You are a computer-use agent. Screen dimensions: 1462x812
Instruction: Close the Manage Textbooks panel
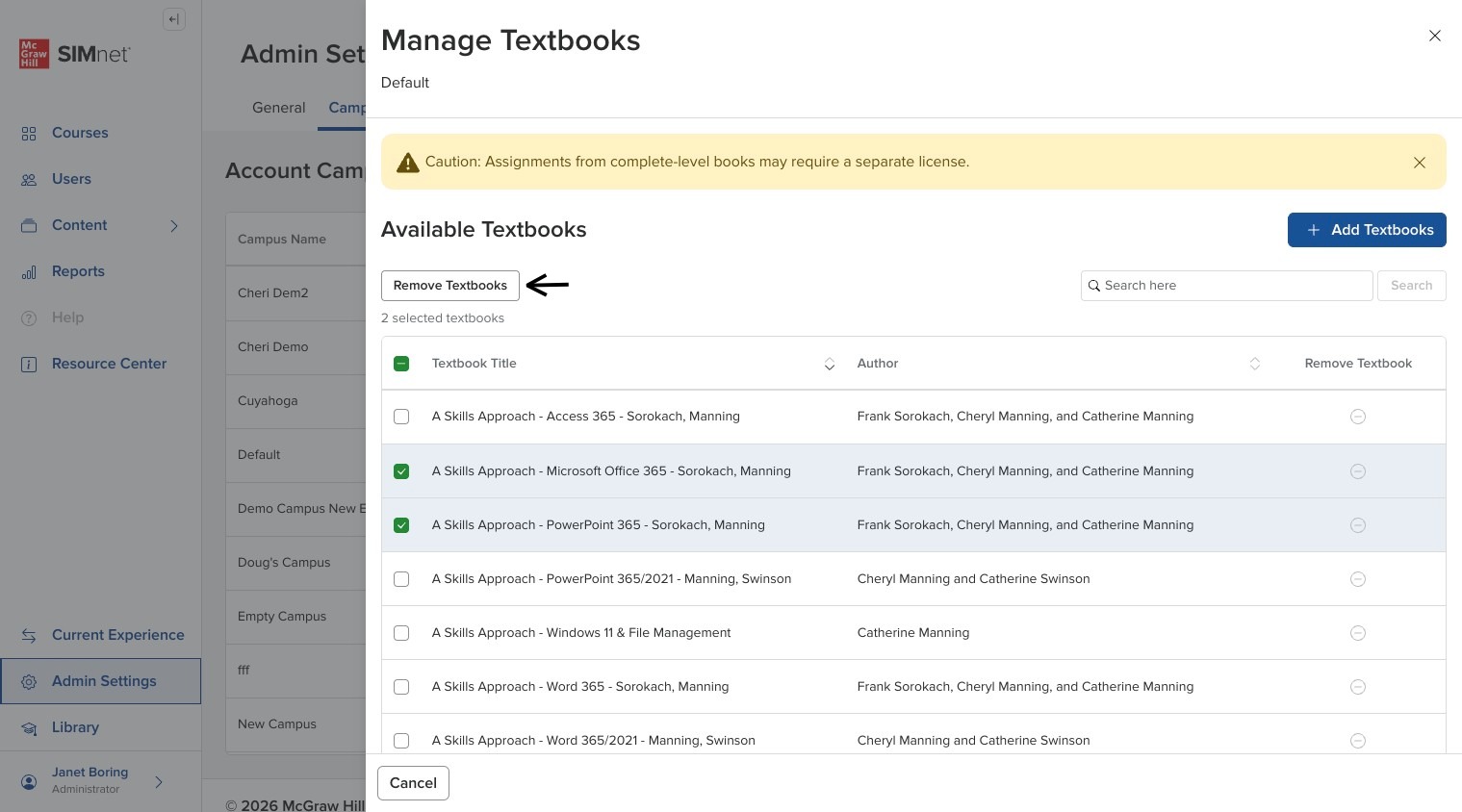click(x=1435, y=36)
